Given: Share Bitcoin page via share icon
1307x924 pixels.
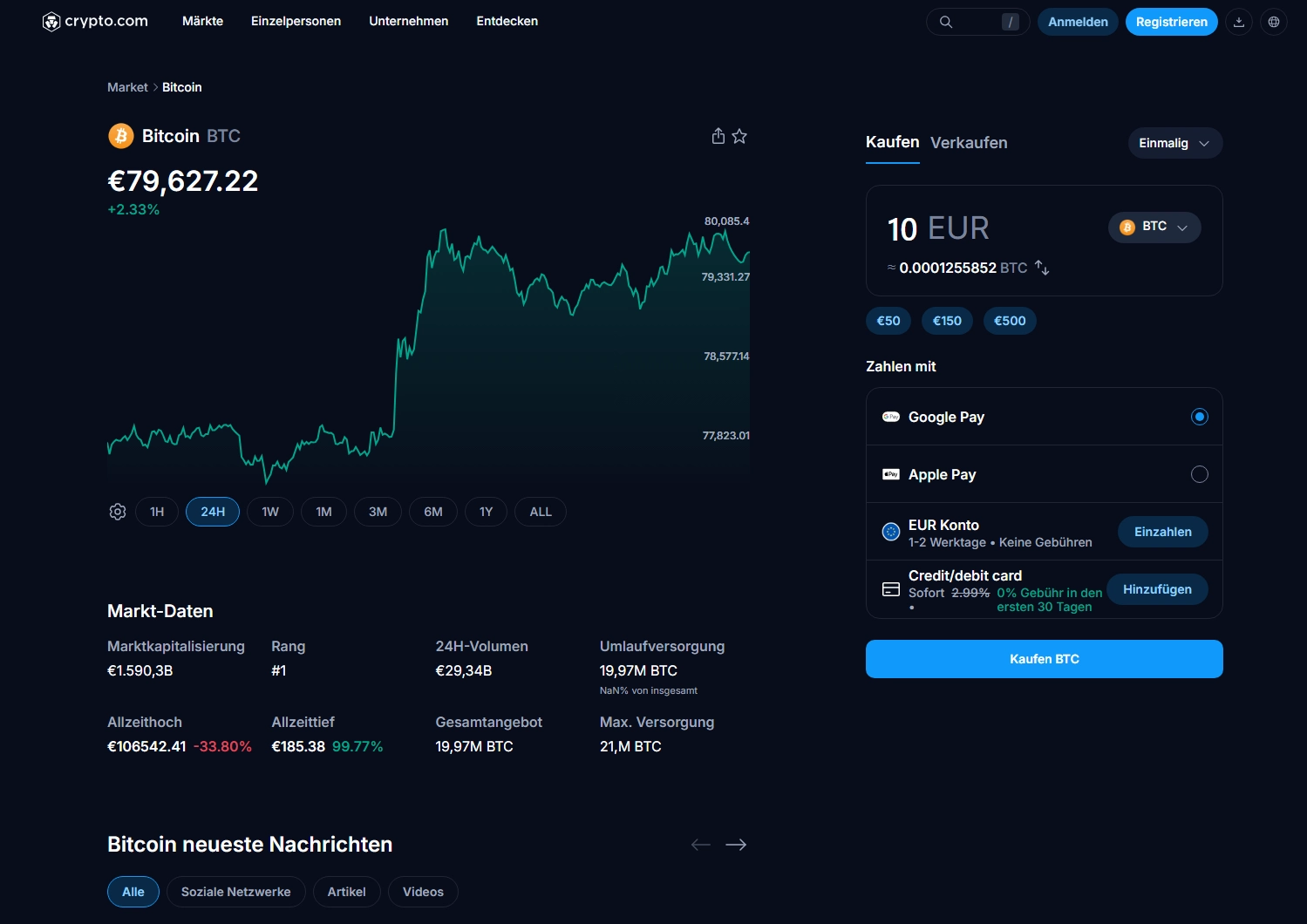Looking at the screenshot, I should (x=718, y=136).
